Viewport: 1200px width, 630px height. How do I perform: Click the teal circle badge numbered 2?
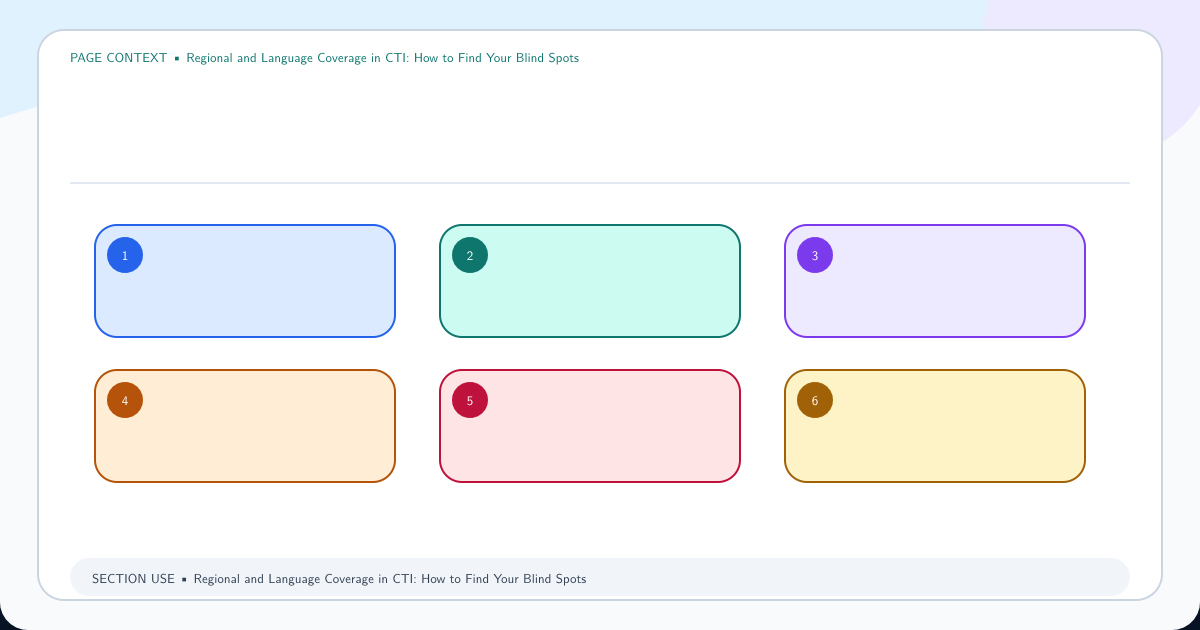point(470,255)
